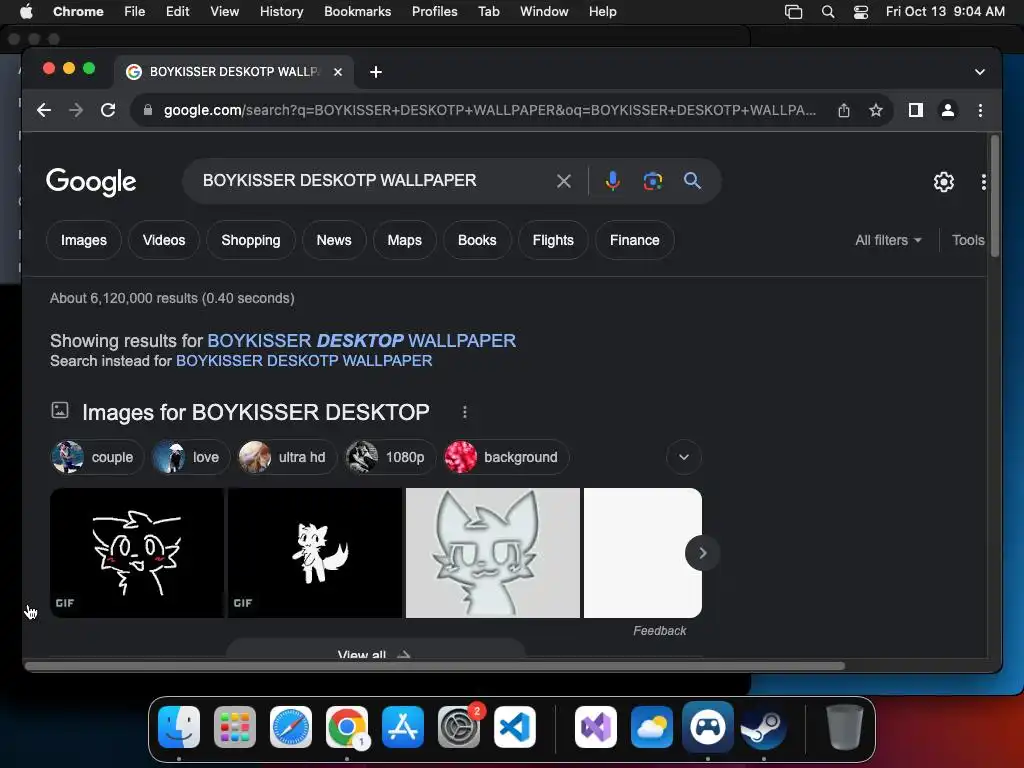Image resolution: width=1024 pixels, height=768 pixels.
Task: Switch to Images results
Action: point(84,240)
